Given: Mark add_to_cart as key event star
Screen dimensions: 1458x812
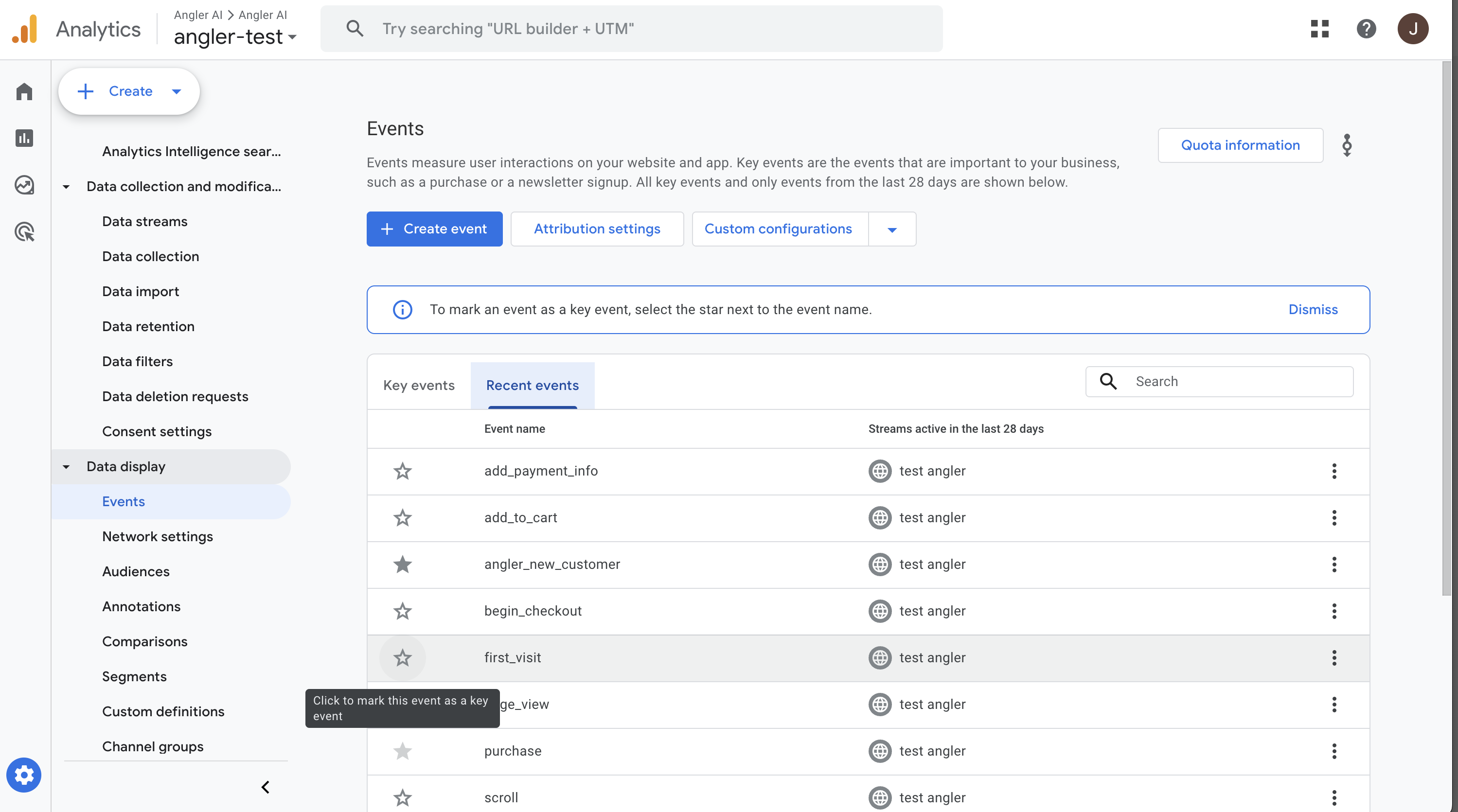Looking at the screenshot, I should pos(402,518).
